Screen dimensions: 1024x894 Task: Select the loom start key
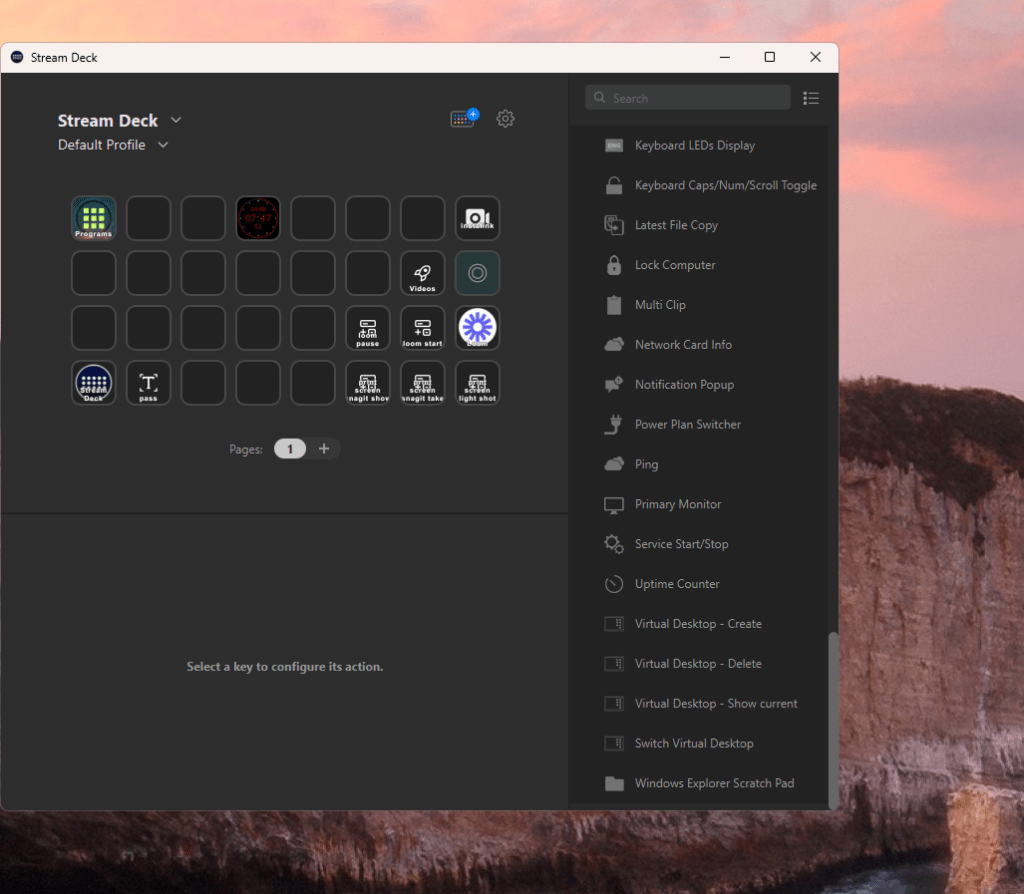(423, 328)
